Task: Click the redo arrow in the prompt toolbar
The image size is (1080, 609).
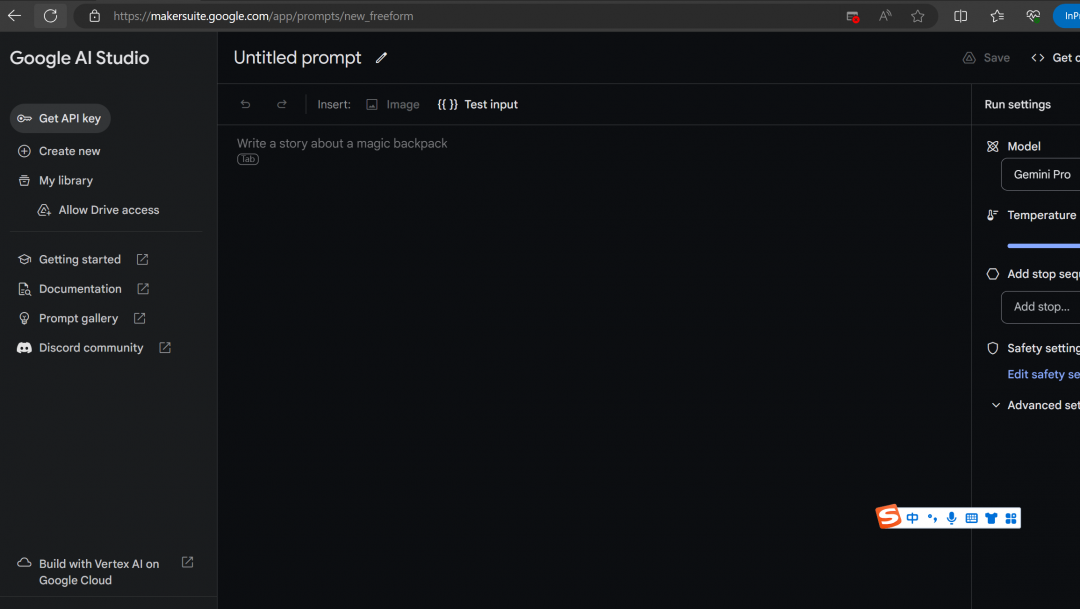Action: click(282, 104)
